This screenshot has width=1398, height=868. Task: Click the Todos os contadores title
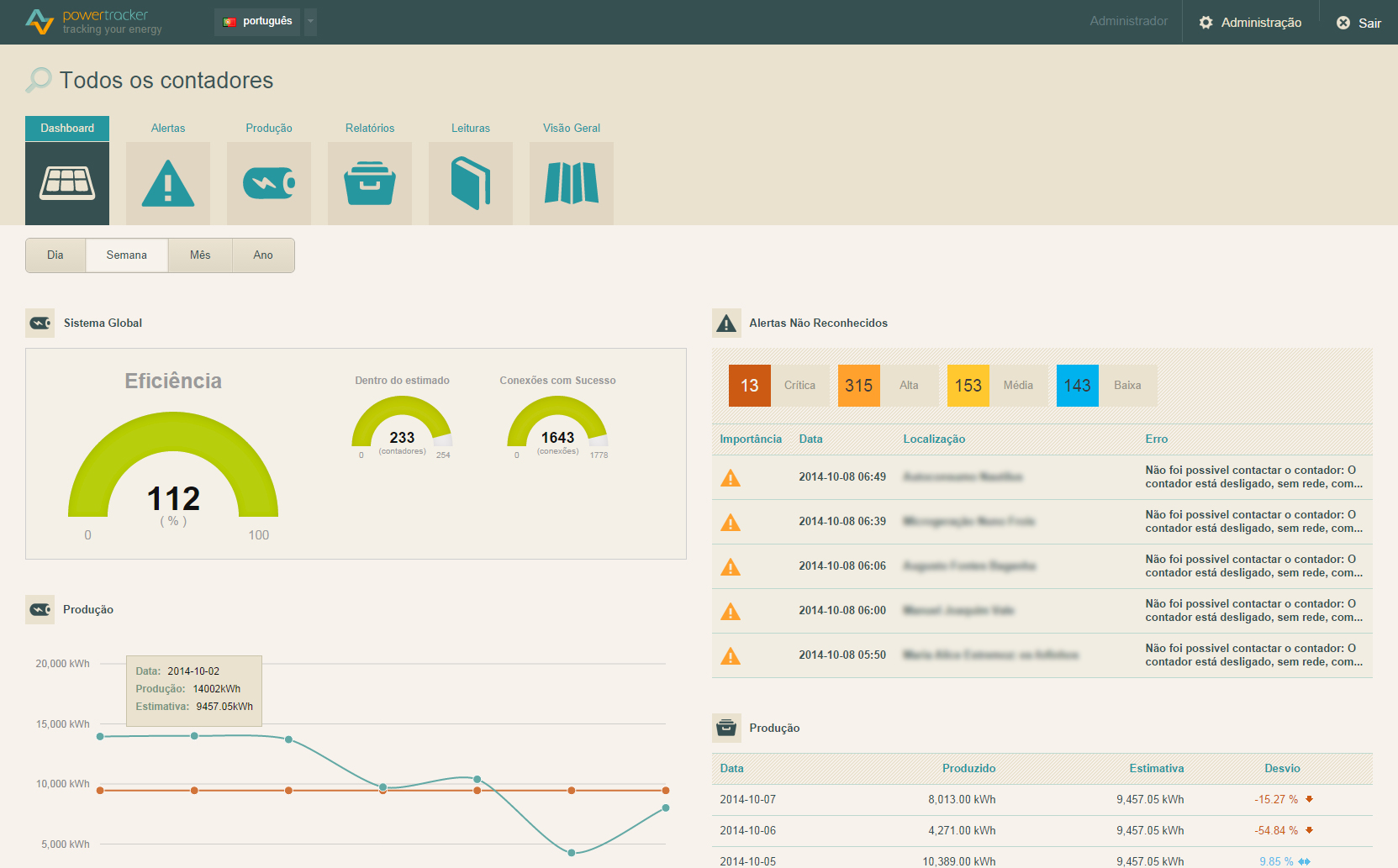coord(166,81)
